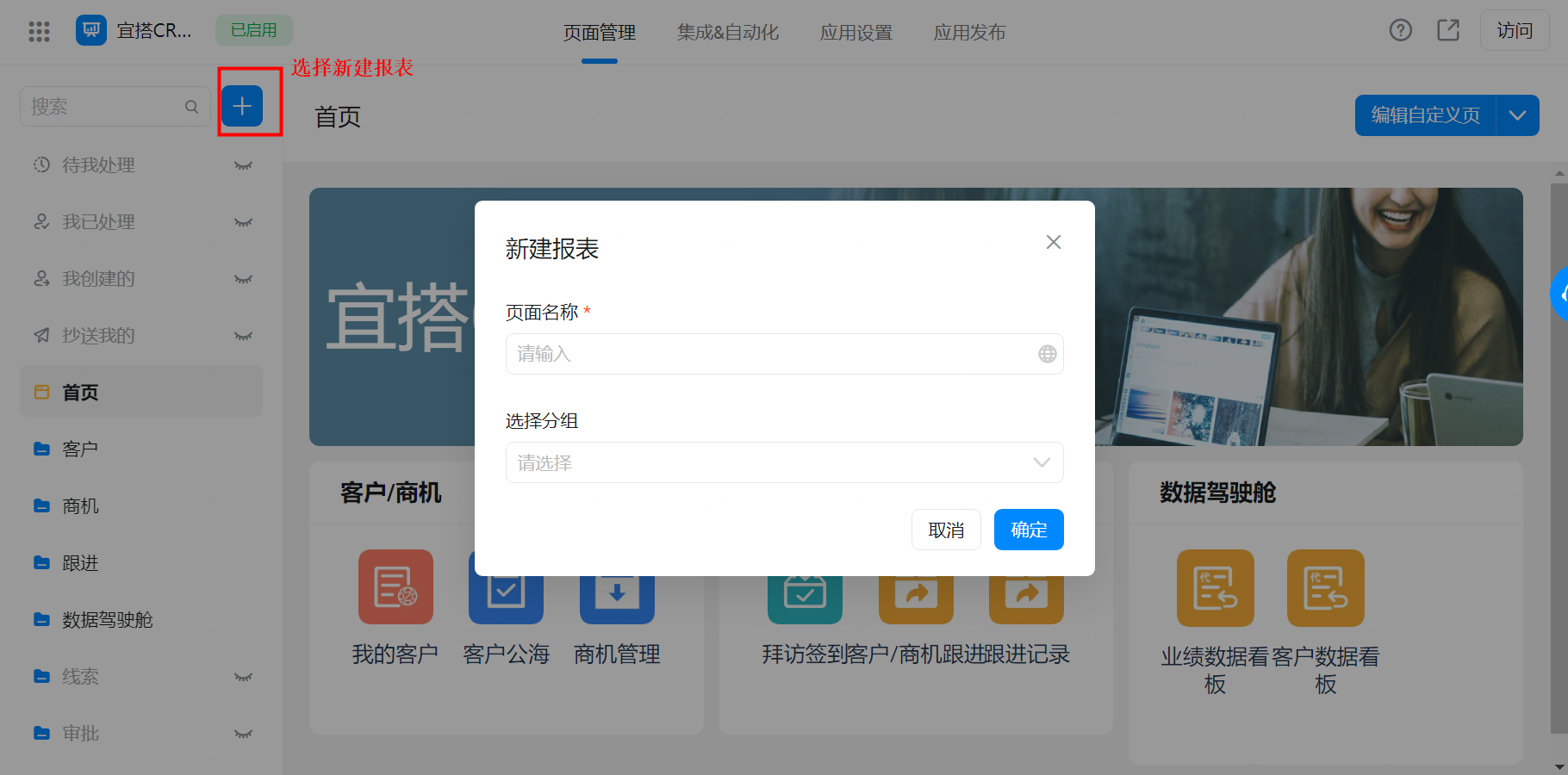
Task: Click the open-in-new-window icon
Action: click(1448, 30)
